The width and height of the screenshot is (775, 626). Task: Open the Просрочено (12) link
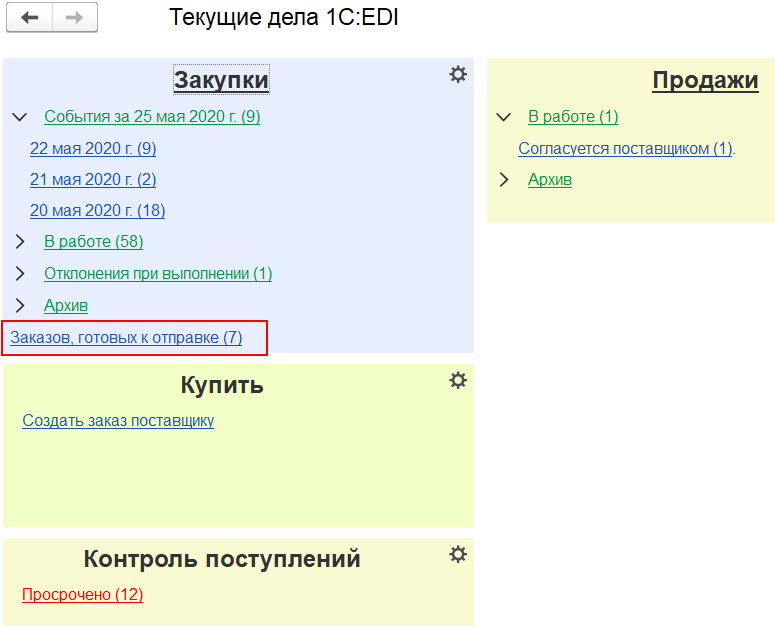coord(83,594)
